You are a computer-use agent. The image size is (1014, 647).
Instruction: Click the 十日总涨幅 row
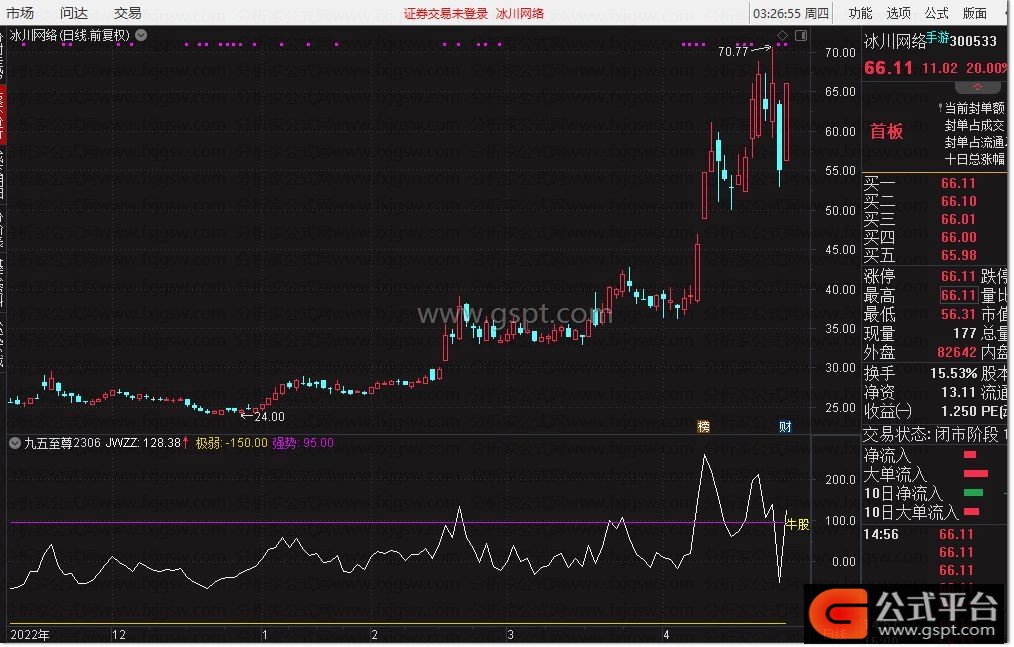[x=974, y=159]
